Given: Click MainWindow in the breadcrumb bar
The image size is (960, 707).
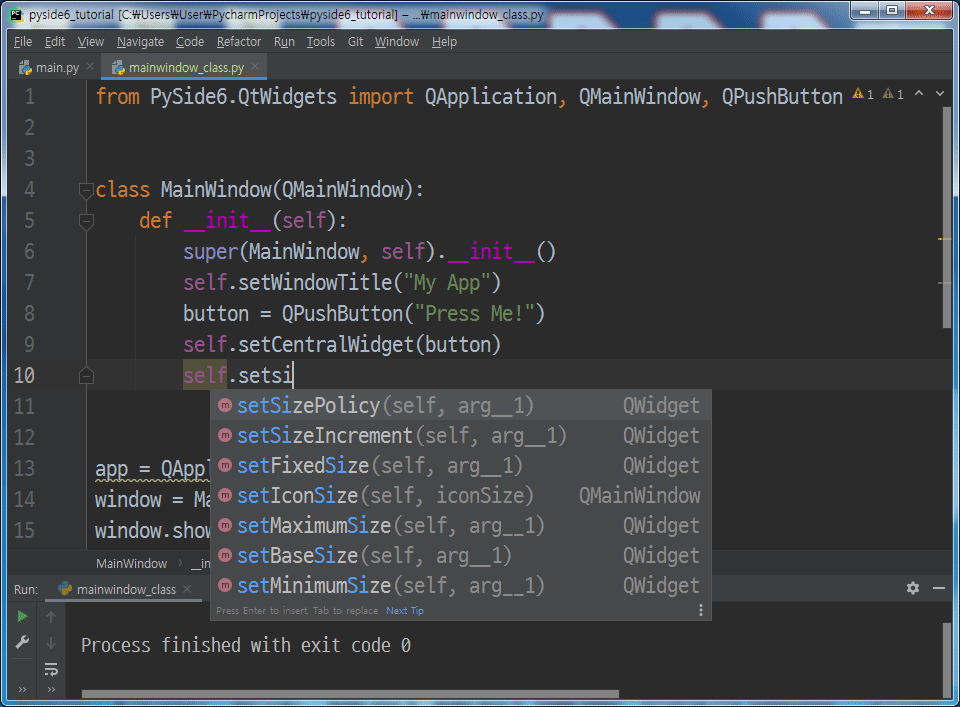Looking at the screenshot, I should [x=132, y=563].
